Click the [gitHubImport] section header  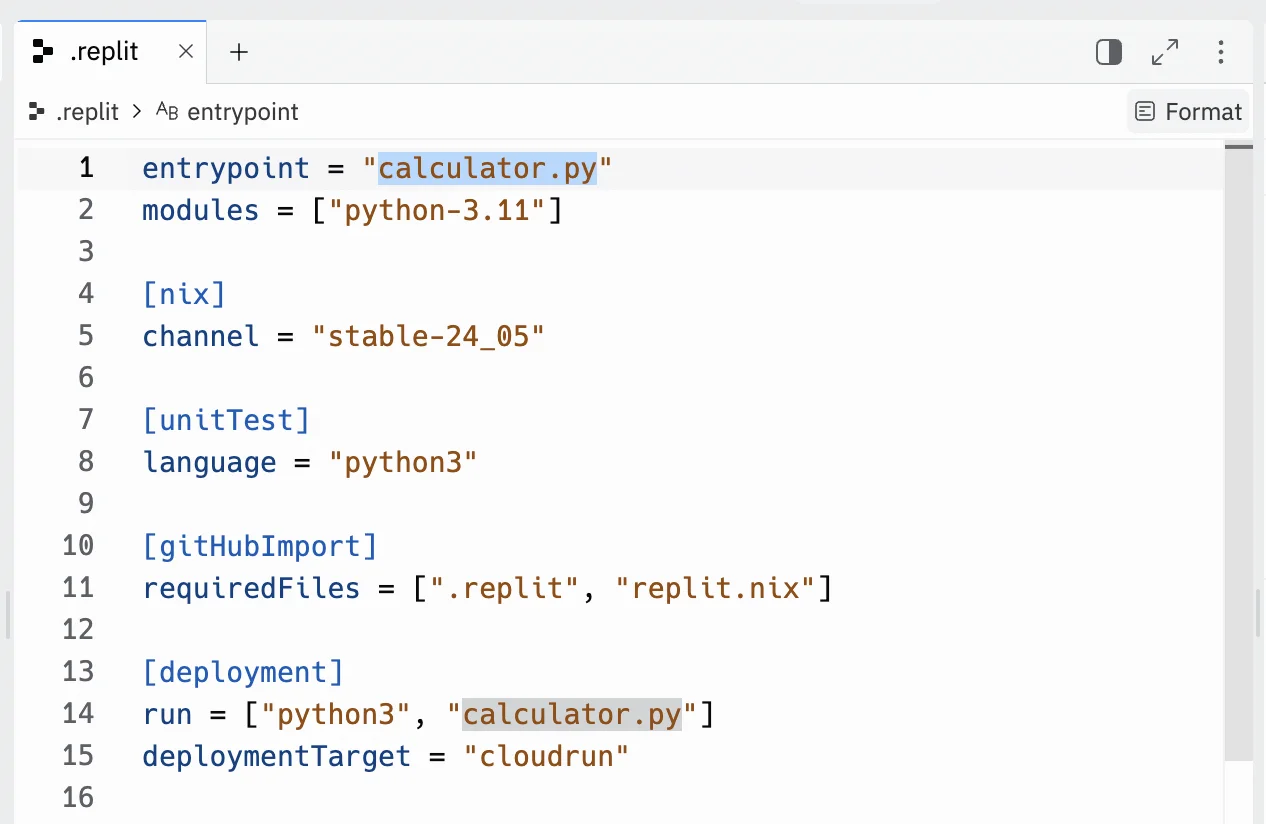tap(260, 546)
